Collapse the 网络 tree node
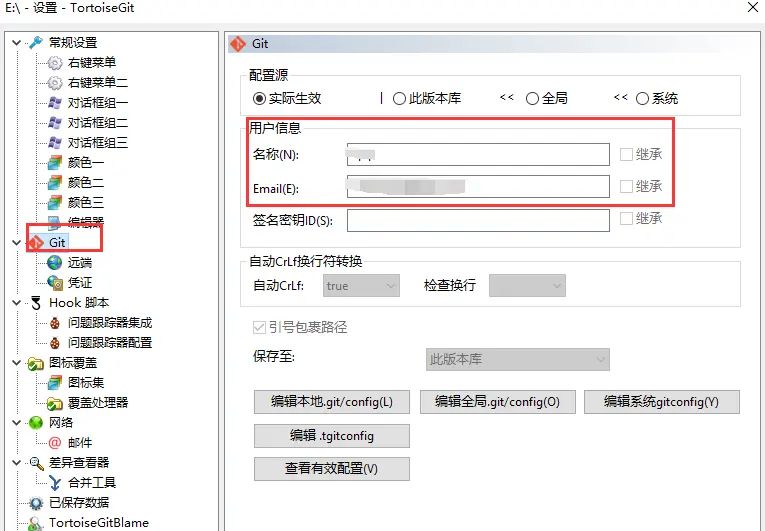 point(17,423)
